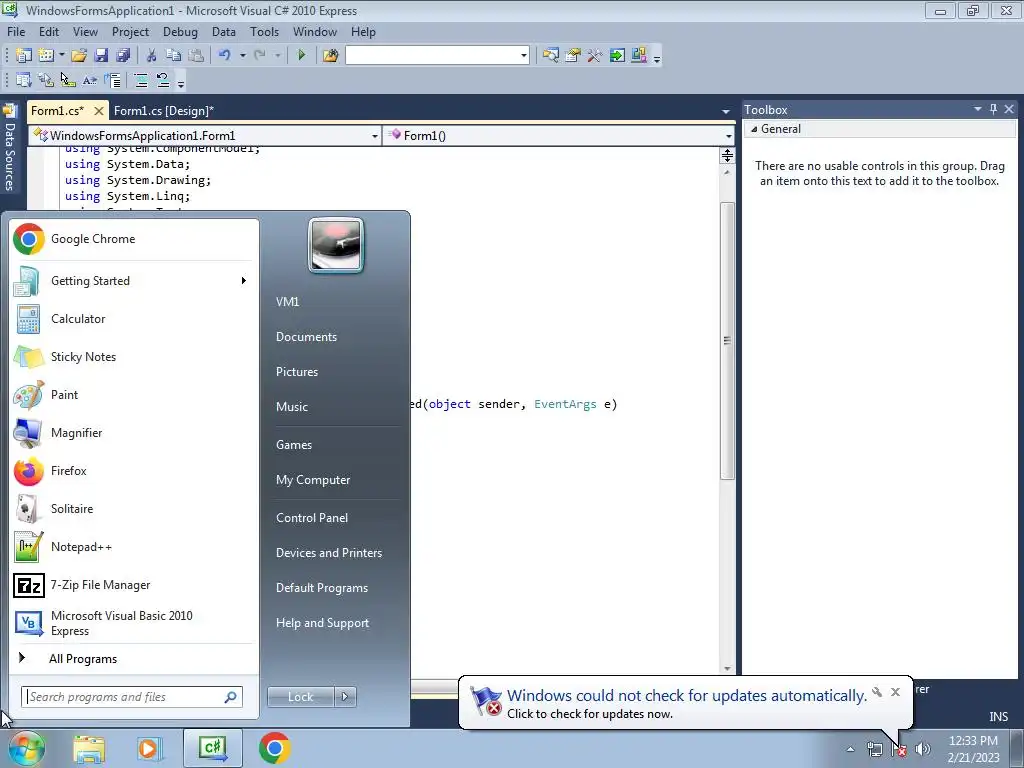
Task: Click the Display Word Completion icon
Action: [x=90, y=80]
